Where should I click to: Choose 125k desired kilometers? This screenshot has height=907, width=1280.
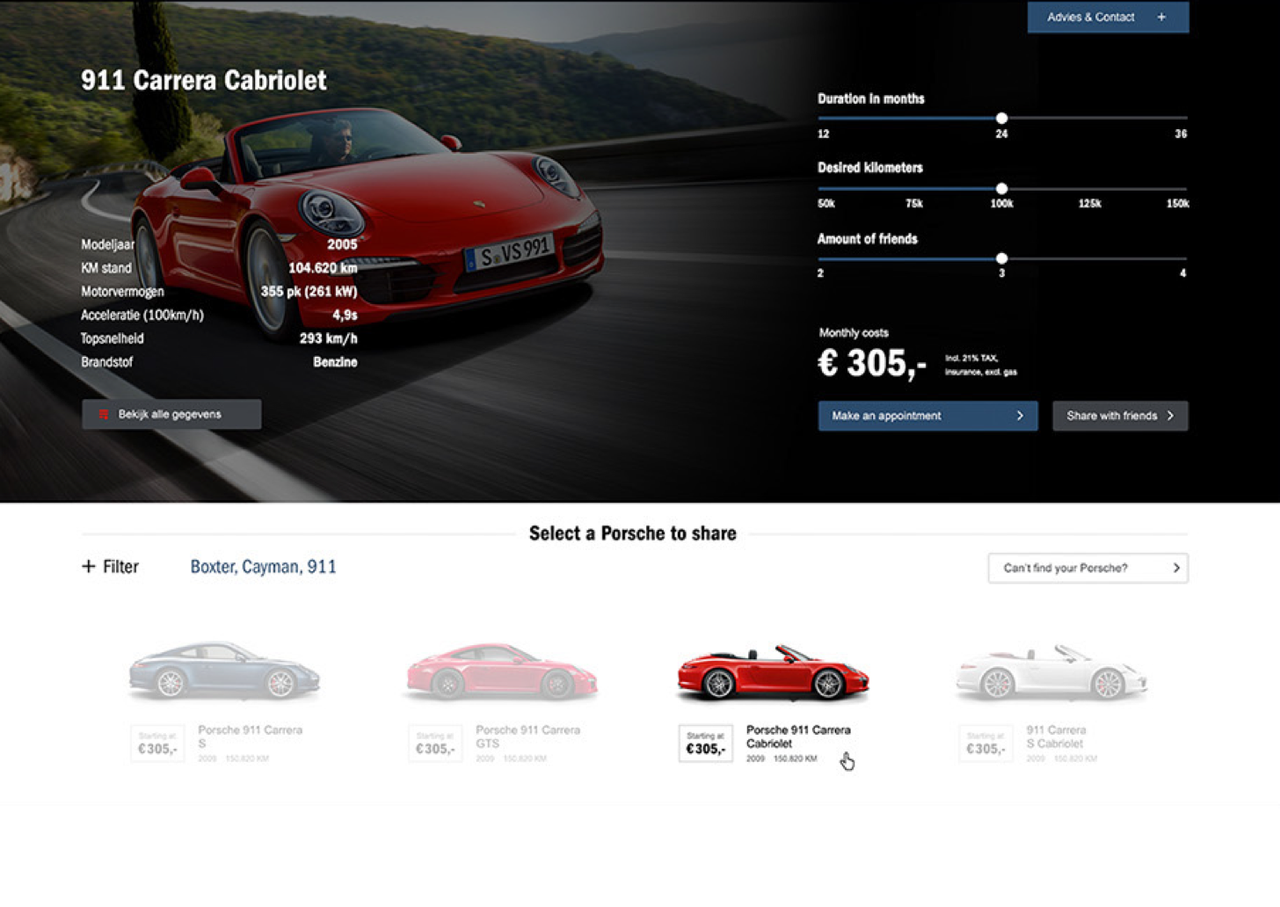click(x=1089, y=204)
